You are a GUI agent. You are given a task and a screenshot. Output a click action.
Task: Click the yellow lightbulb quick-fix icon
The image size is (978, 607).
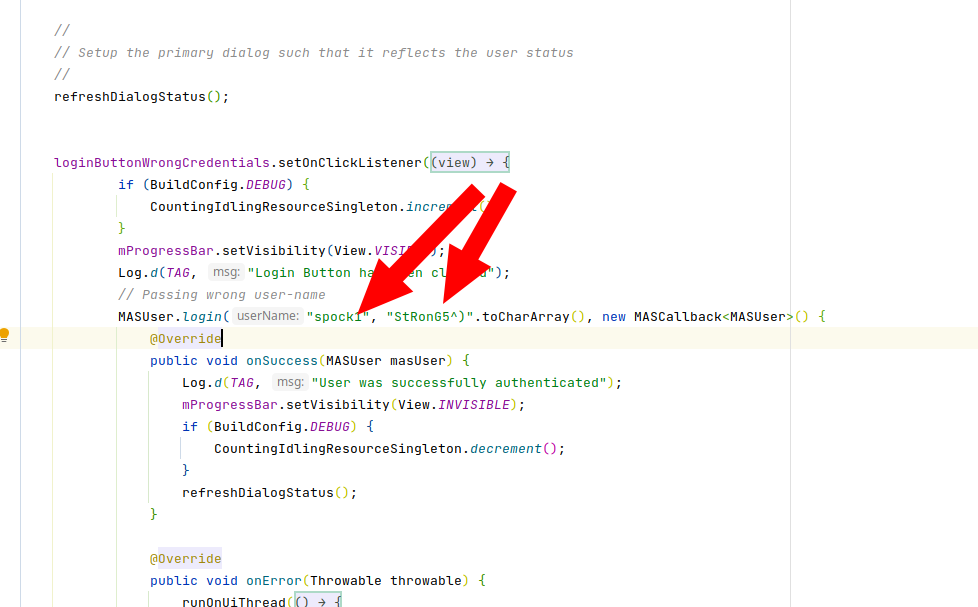(4, 336)
